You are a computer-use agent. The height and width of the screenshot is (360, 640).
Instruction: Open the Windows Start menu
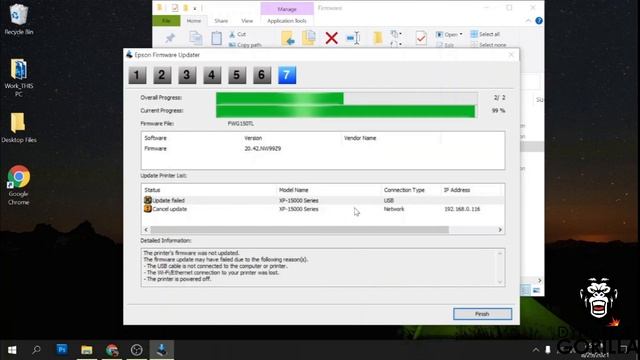pyautogui.click(x=12, y=350)
